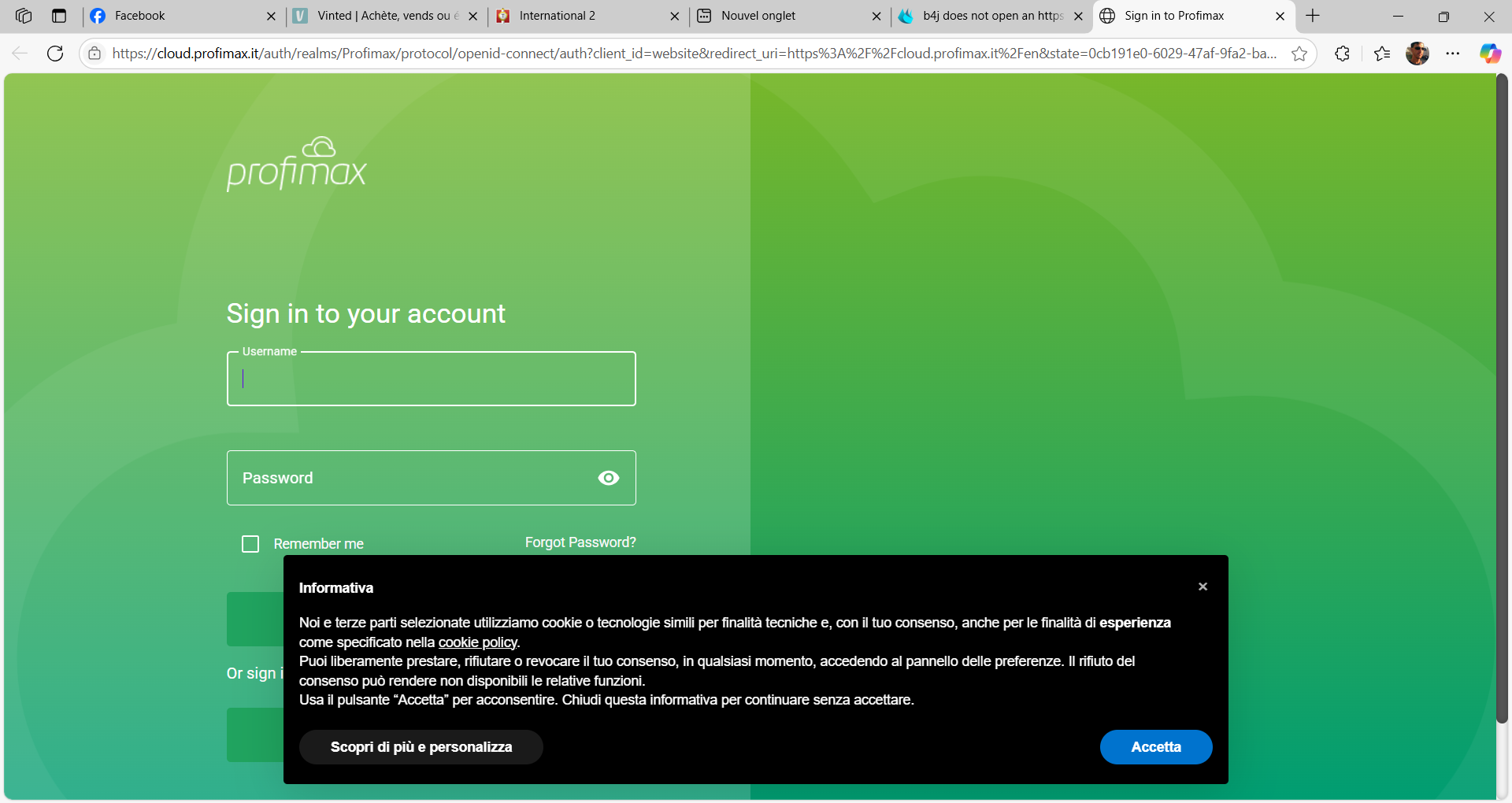Launch the Copilot sidebar

1490,54
